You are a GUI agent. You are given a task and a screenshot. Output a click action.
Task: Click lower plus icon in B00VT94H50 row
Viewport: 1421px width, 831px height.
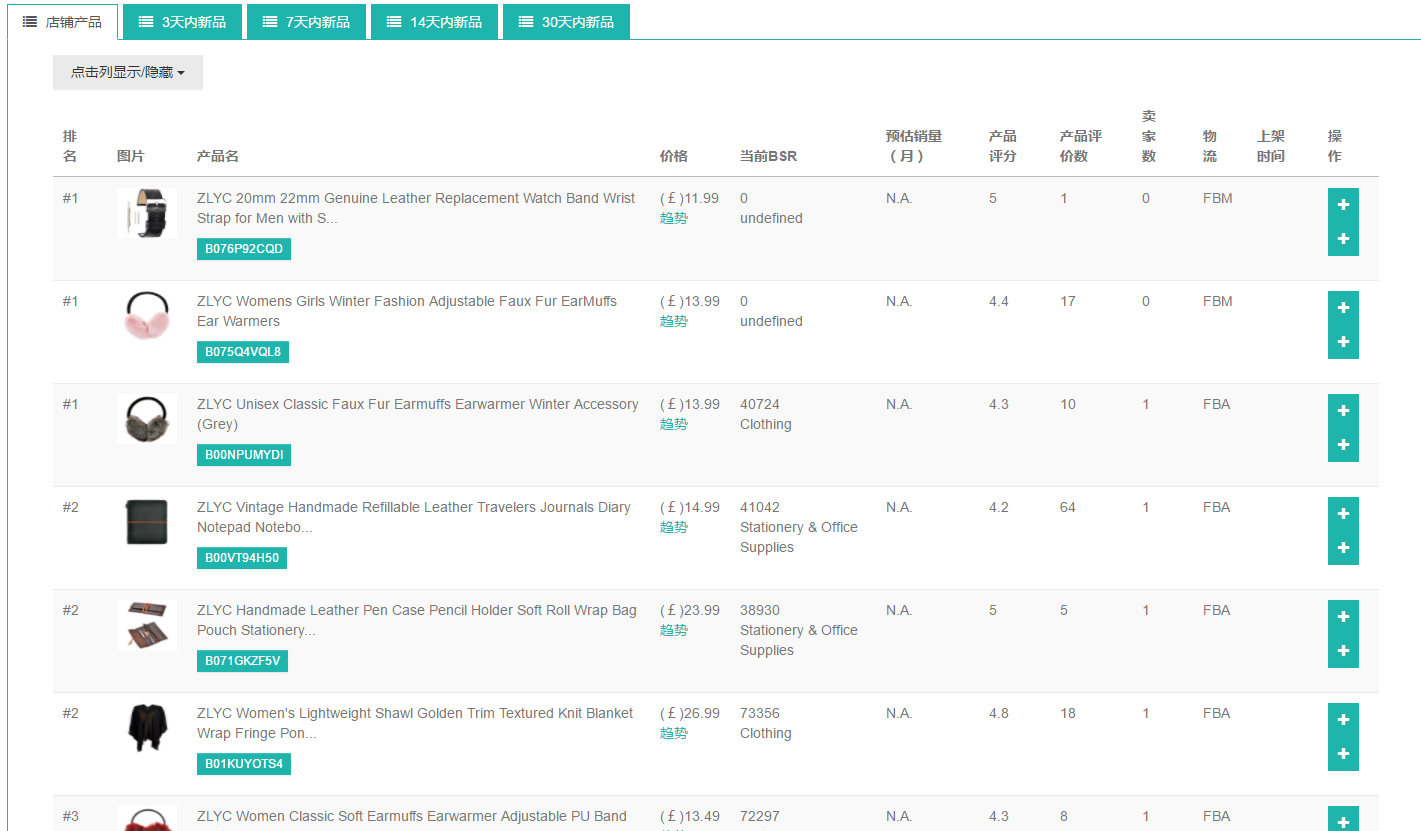click(1343, 548)
